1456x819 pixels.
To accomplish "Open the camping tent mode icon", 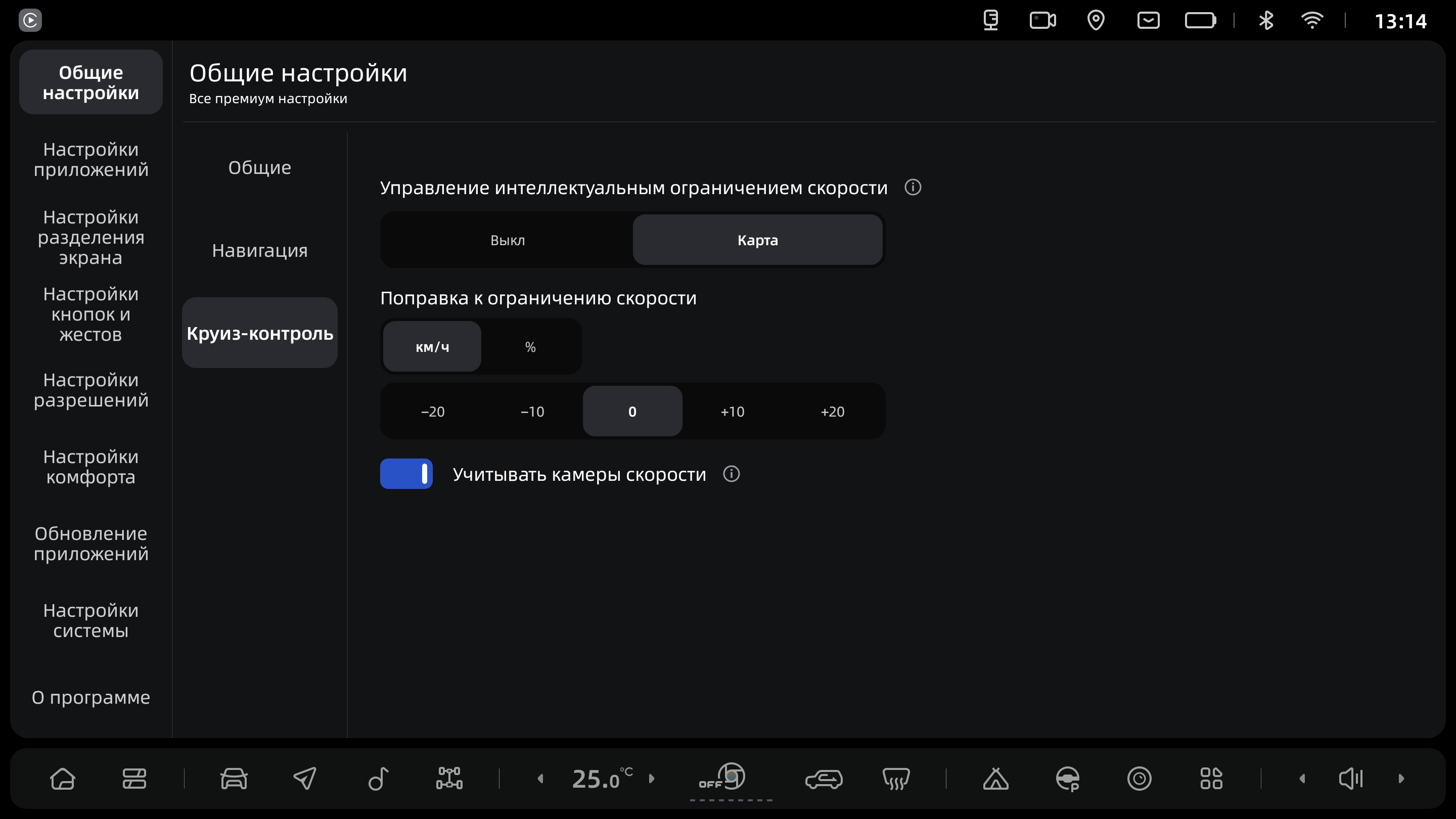I will [x=995, y=779].
